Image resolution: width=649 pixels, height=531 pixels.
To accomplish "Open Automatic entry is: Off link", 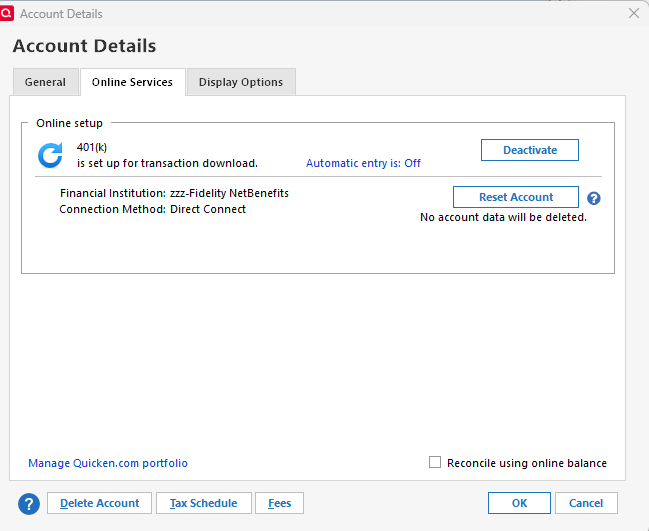I will [363, 163].
